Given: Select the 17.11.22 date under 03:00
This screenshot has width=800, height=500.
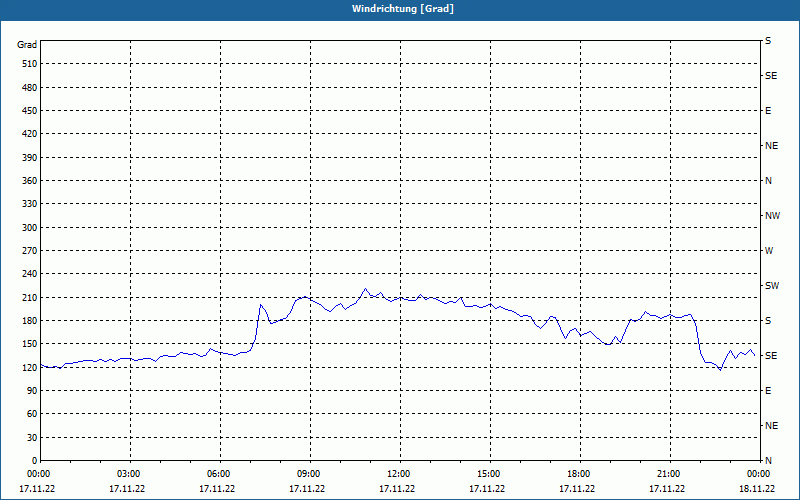Looking at the screenshot, I should [x=128, y=489].
